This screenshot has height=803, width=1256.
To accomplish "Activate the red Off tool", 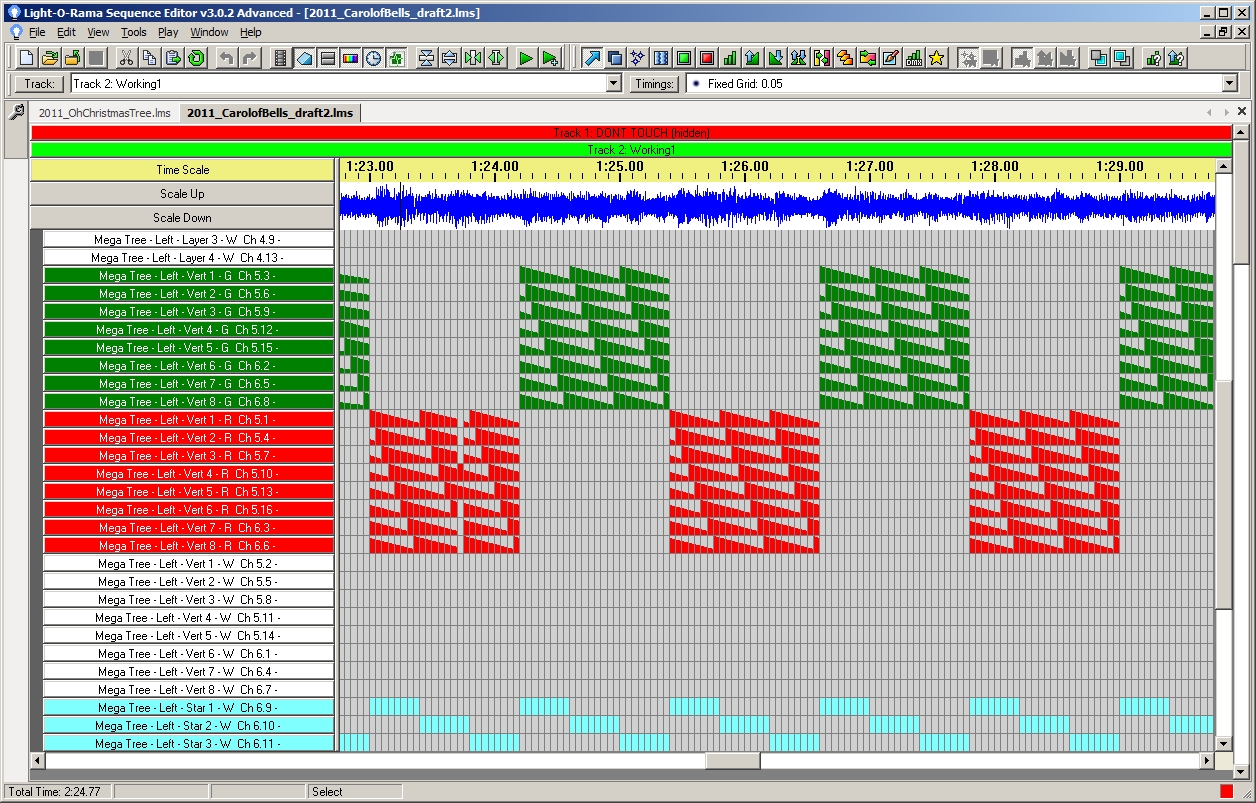I will 707,58.
